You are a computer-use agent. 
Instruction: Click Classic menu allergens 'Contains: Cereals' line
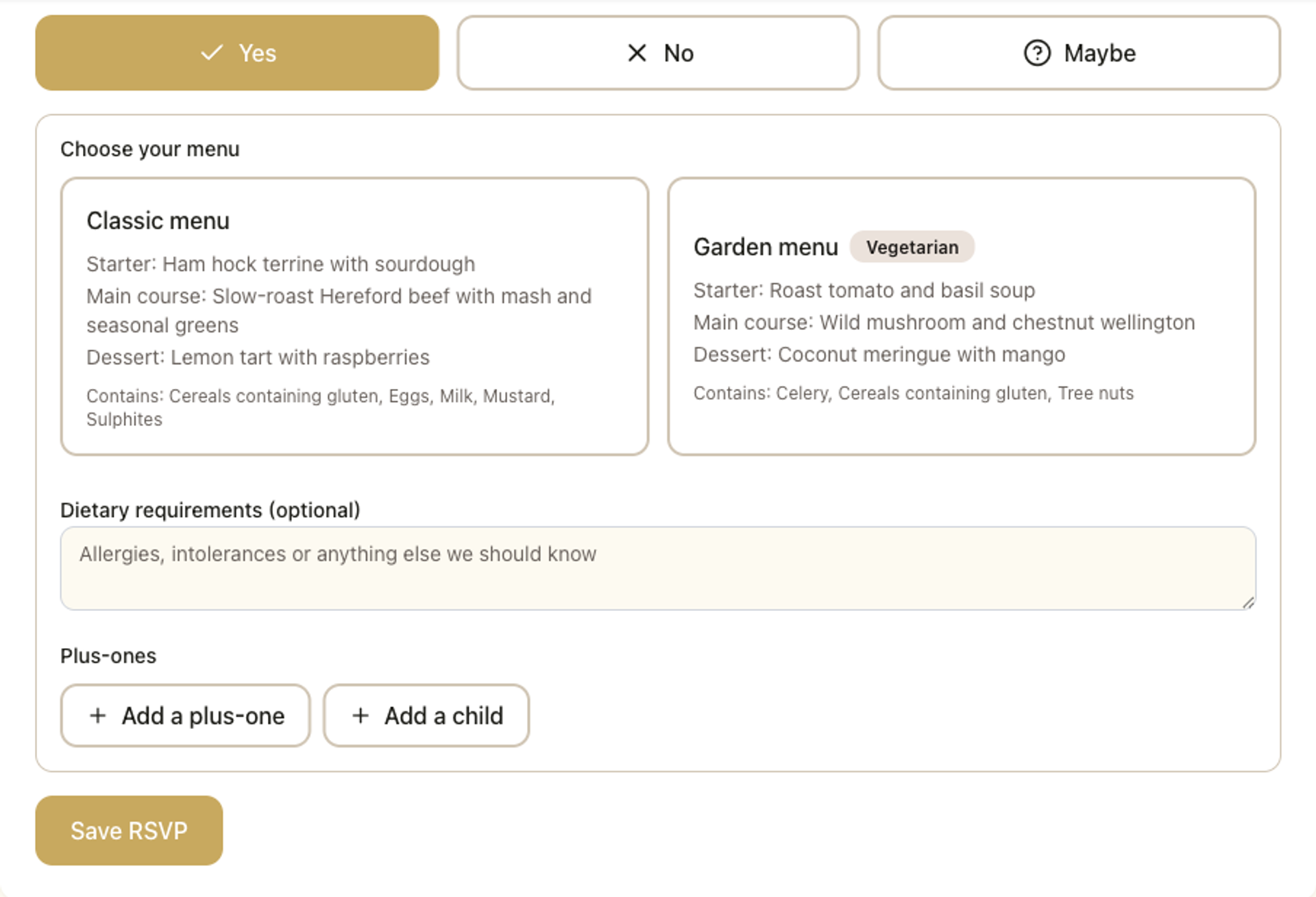tap(321, 407)
